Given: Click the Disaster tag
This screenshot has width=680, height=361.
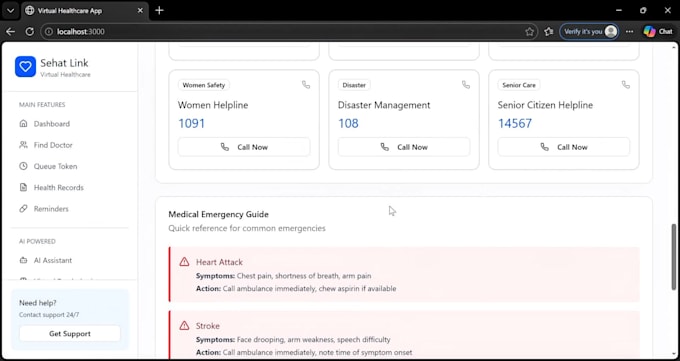Looking at the screenshot, I should (354, 85).
